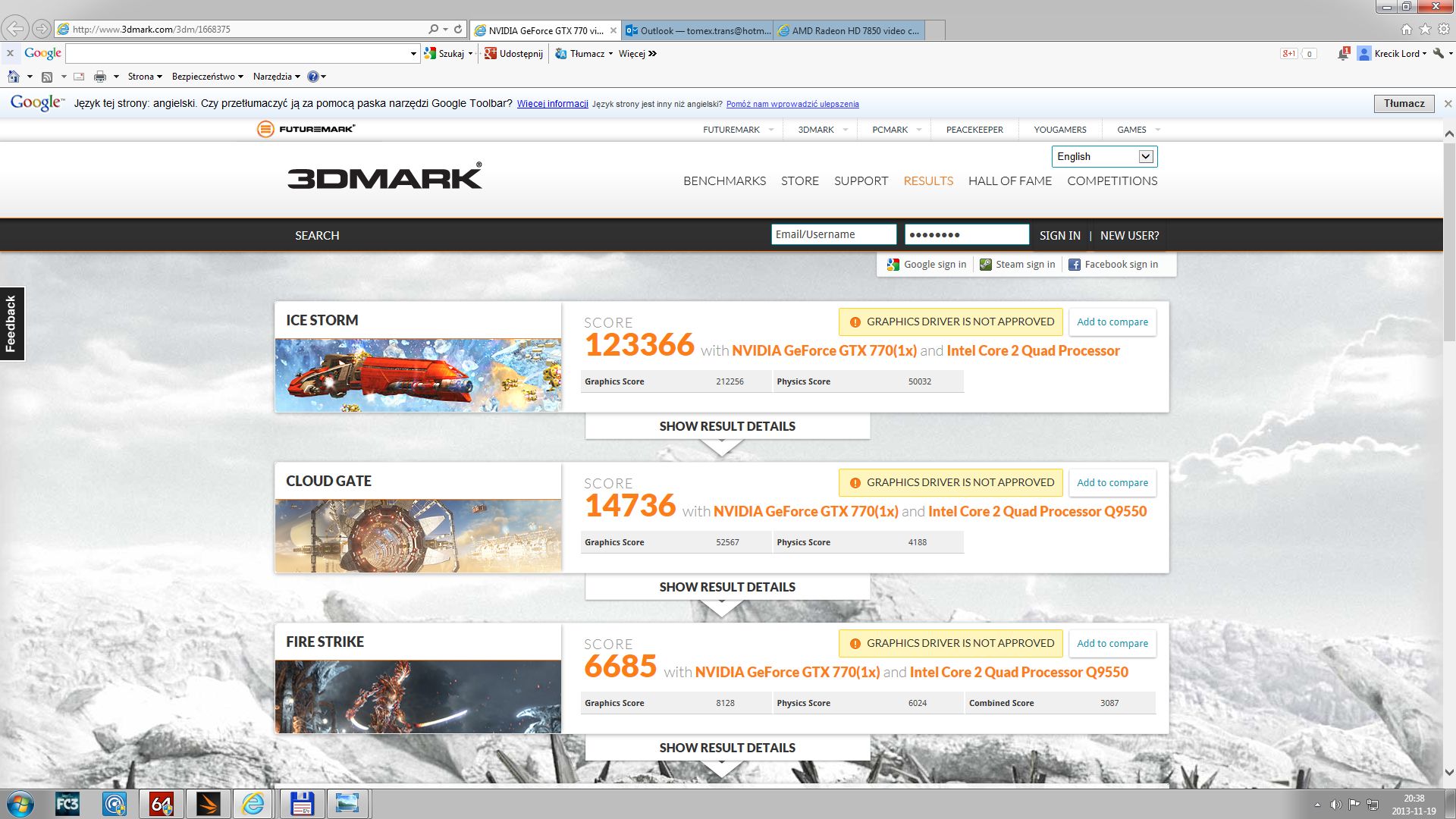Refresh the page with the reload icon
Screen dimensions: 1456x819
pyautogui.click(x=458, y=30)
